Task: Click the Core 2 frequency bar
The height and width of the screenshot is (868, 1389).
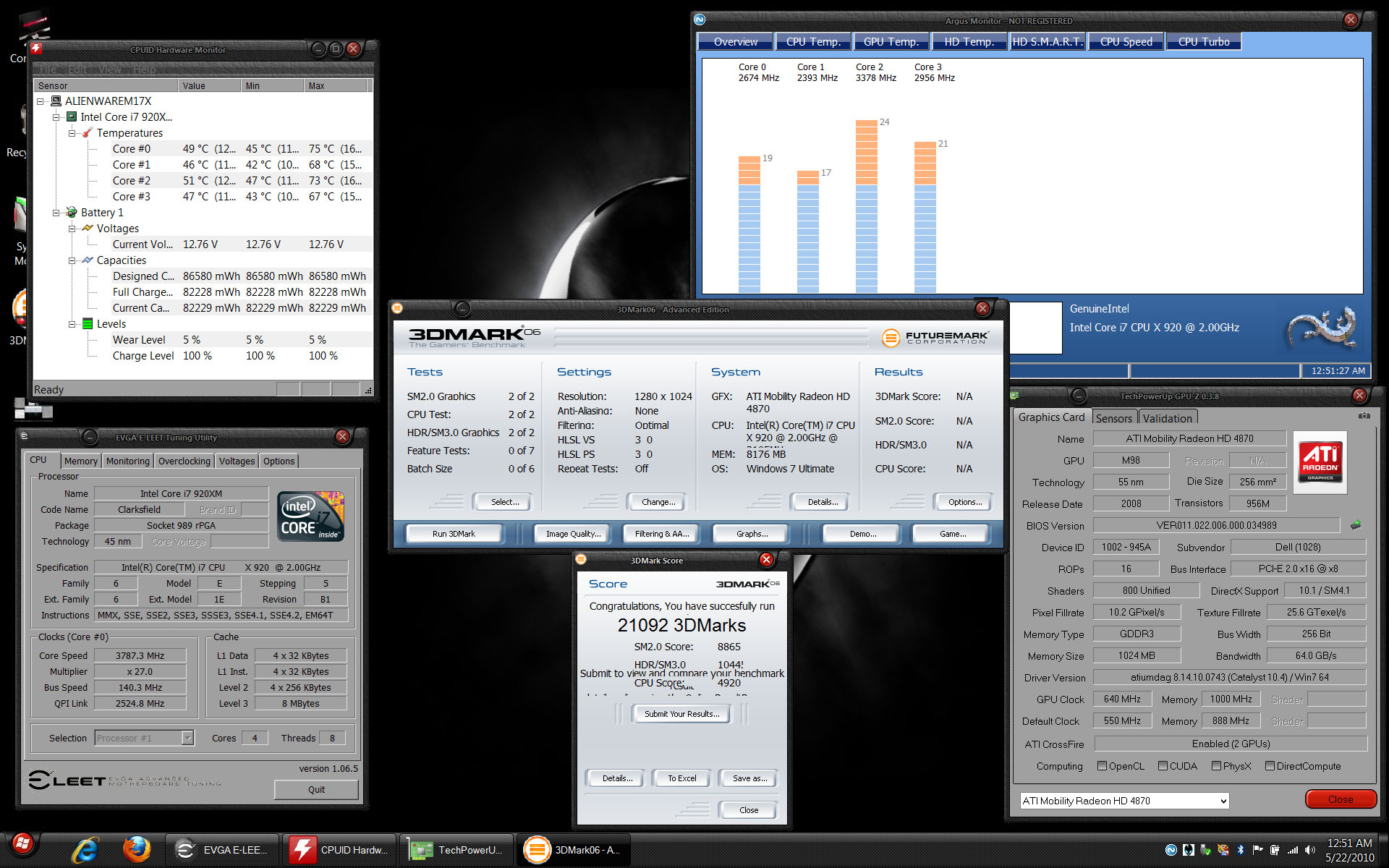Action: click(x=866, y=206)
